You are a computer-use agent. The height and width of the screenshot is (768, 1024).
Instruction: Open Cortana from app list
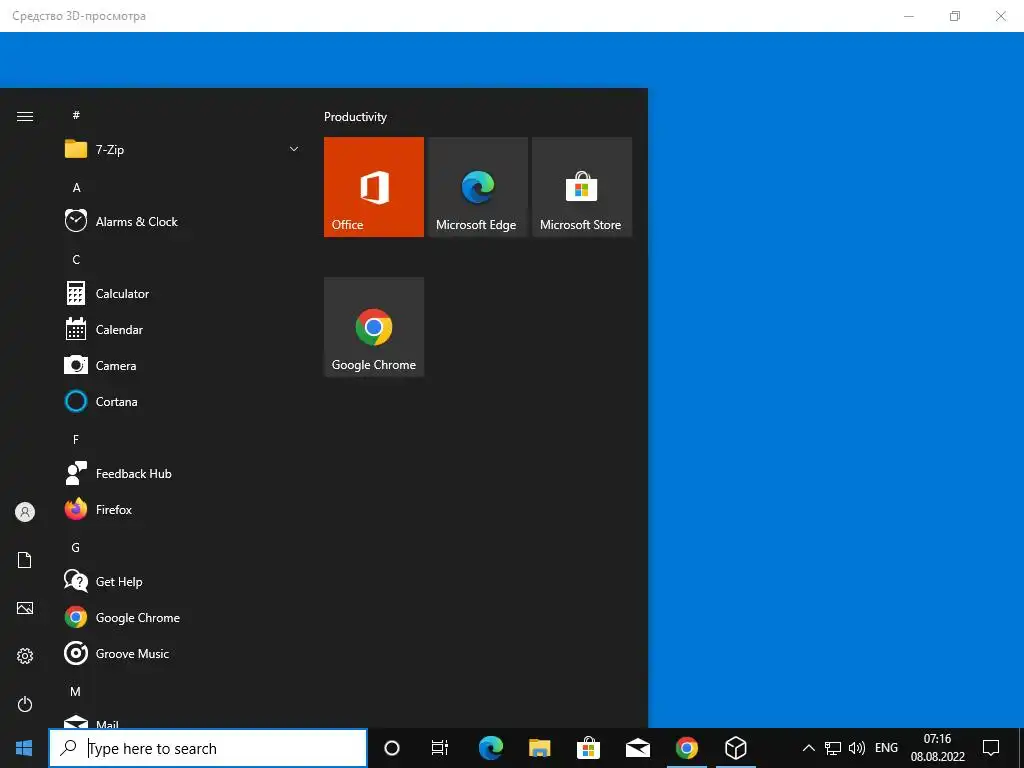[x=183, y=402]
